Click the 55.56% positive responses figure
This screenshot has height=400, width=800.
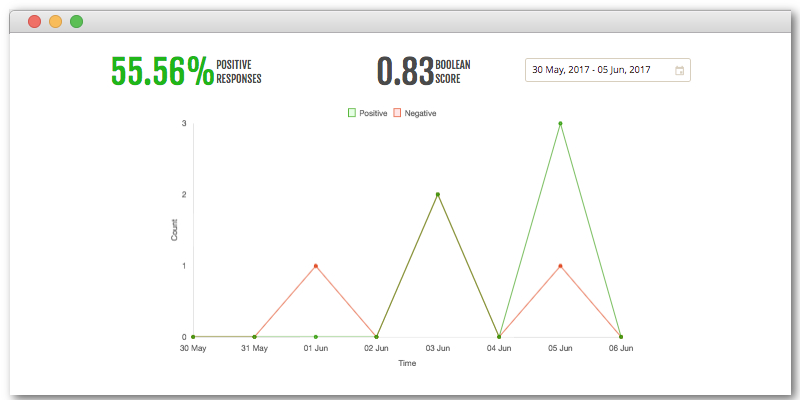click(162, 71)
